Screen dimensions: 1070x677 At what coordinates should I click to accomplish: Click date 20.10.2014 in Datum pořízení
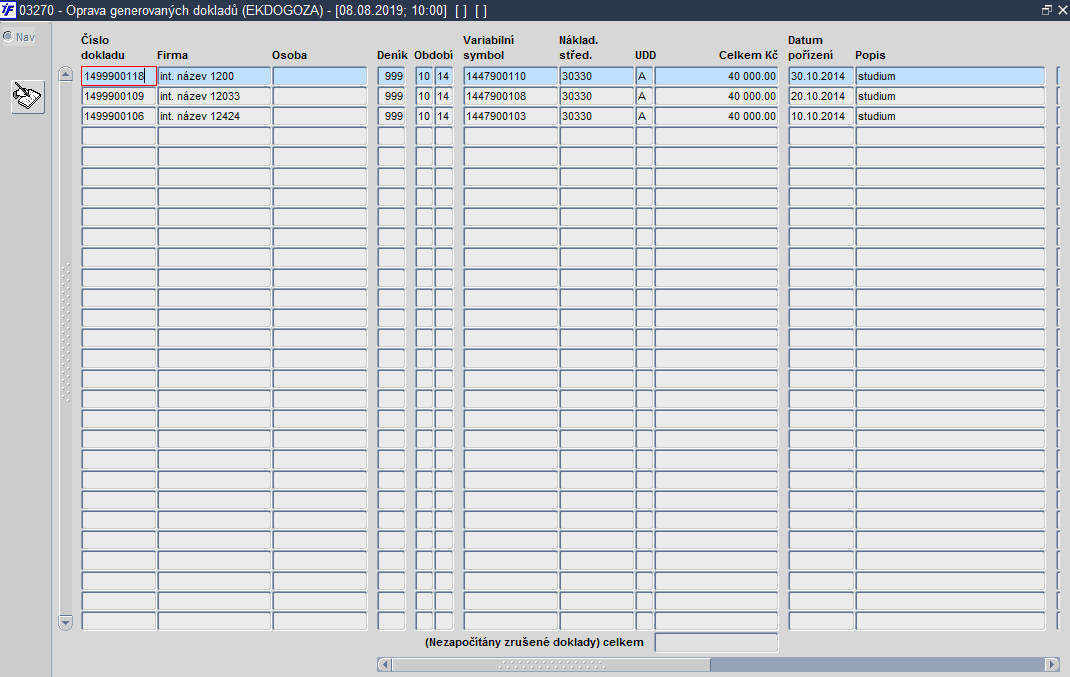pos(821,96)
